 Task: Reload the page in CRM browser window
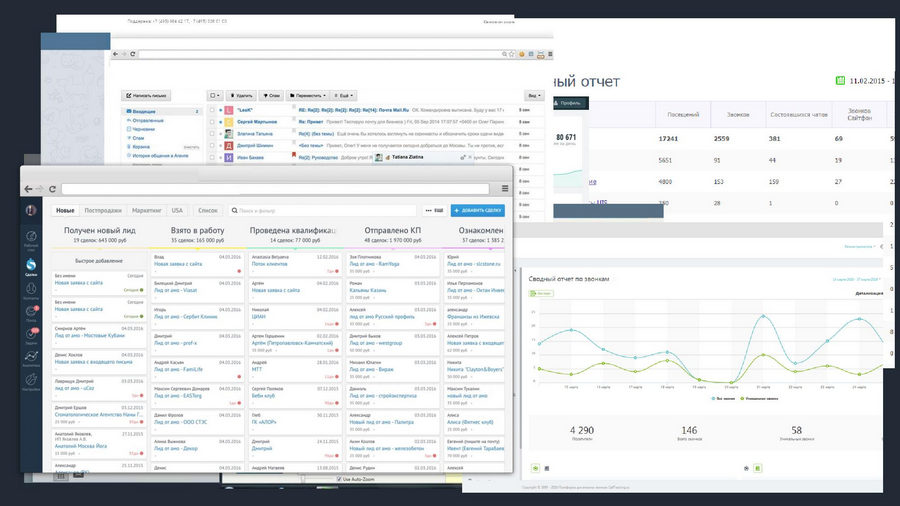(x=52, y=189)
